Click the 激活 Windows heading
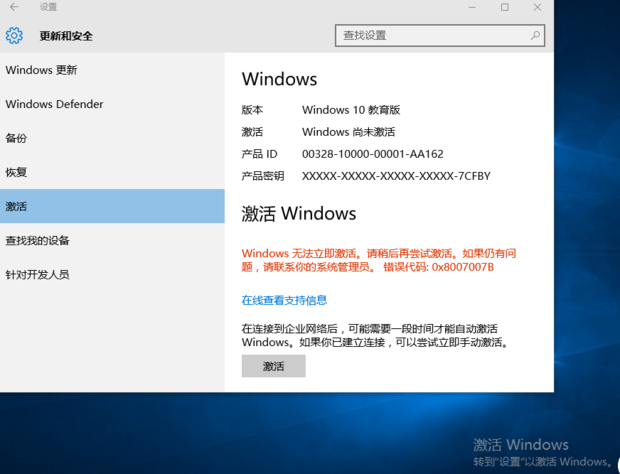 coord(299,213)
